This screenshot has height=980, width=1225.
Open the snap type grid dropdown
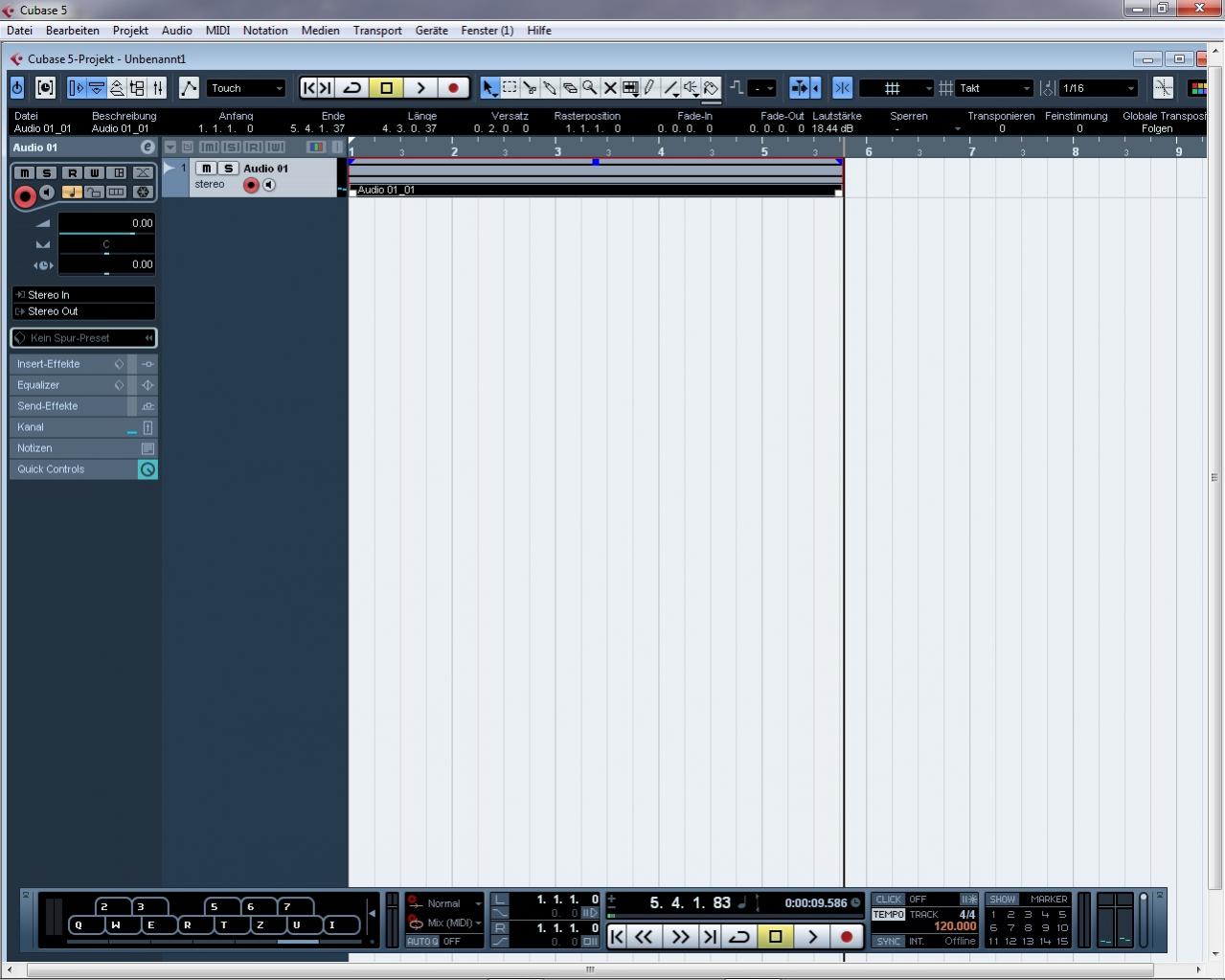[896, 88]
